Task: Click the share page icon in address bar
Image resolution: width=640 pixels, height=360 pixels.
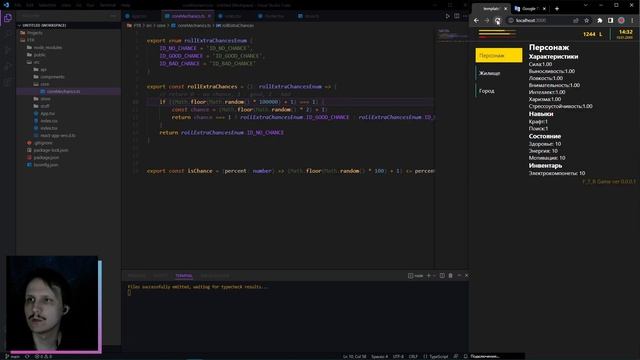Action: point(576,20)
